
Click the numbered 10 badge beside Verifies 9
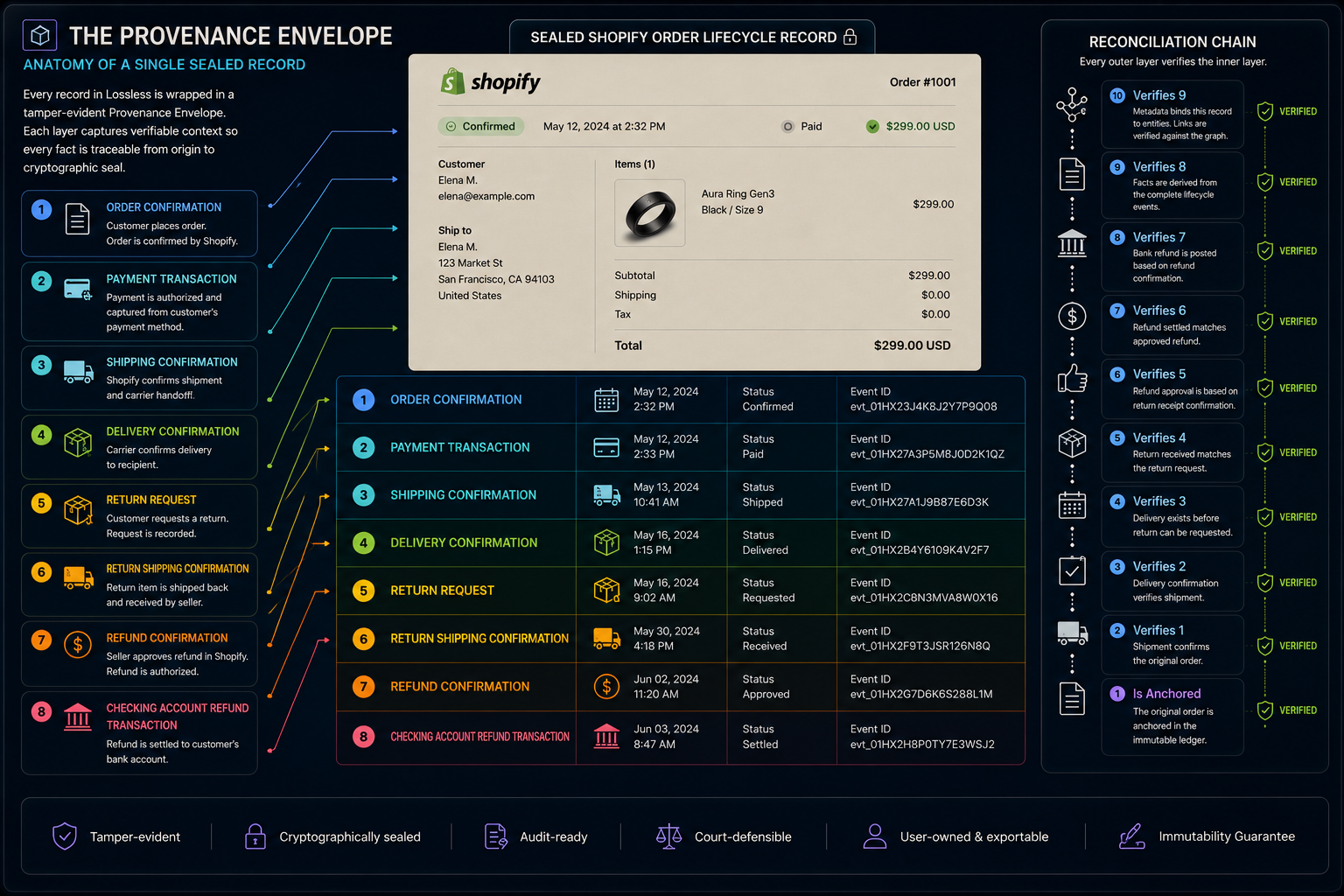pos(1117,95)
